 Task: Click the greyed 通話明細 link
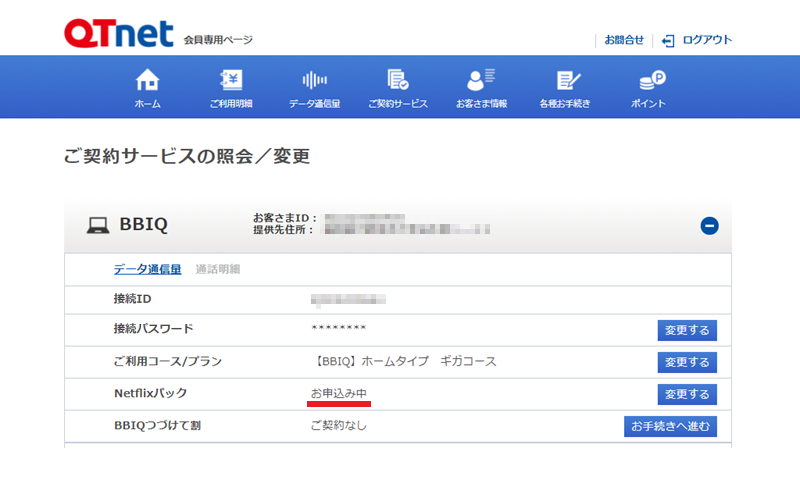(x=218, y=269)
